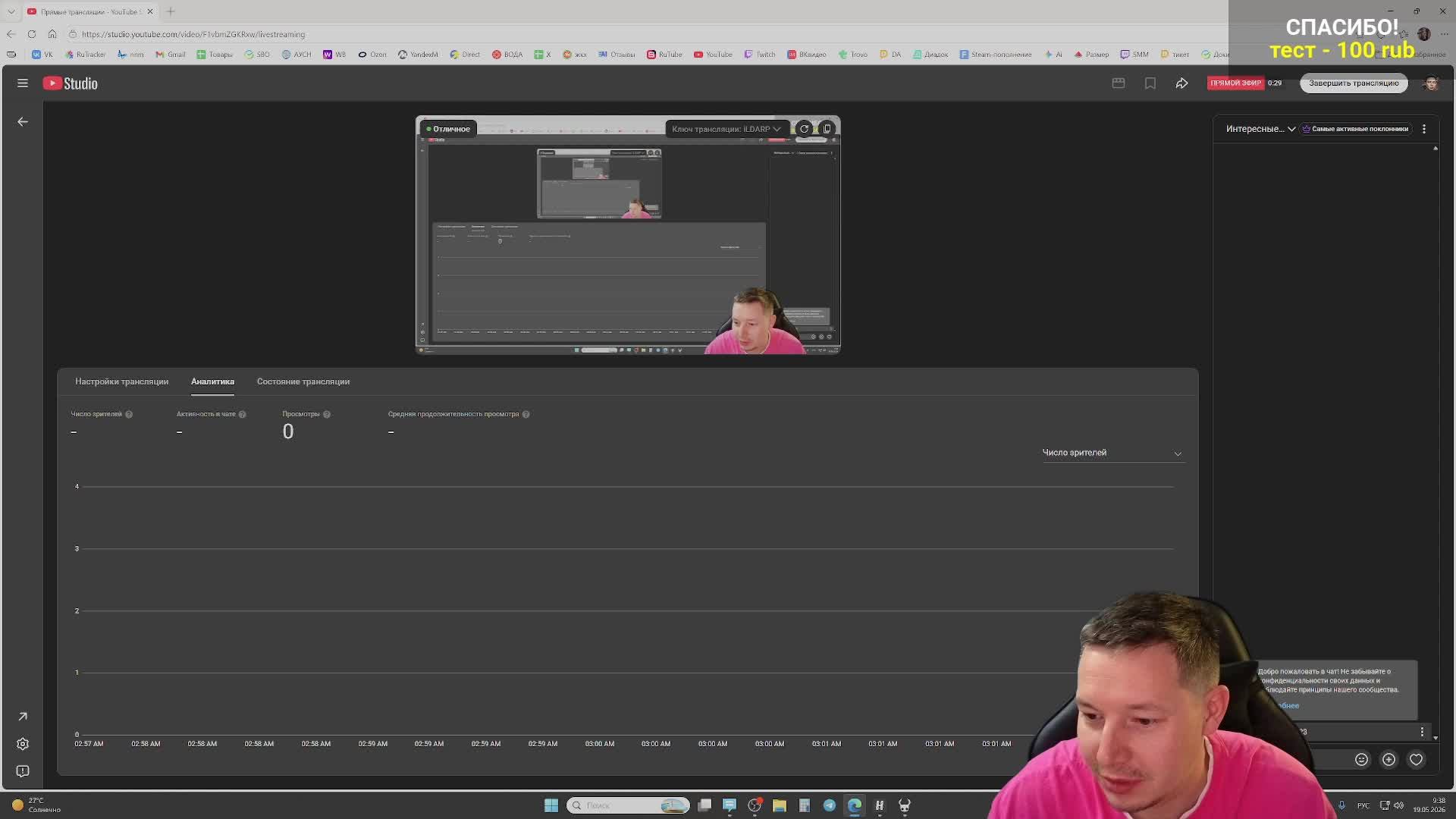Click the plus circle icon in chat
Screen dimensions: 1456x819
[1389, 759]
